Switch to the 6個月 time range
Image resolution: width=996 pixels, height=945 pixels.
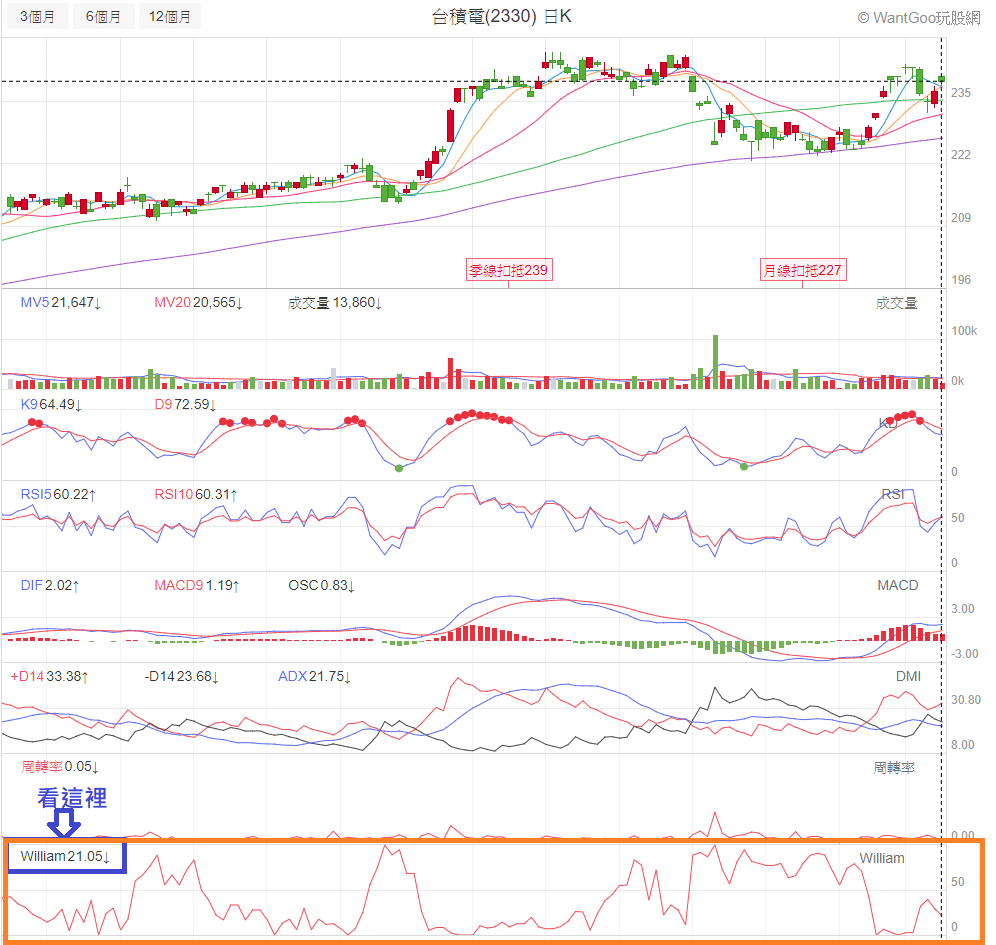click(x=102, y=17)
